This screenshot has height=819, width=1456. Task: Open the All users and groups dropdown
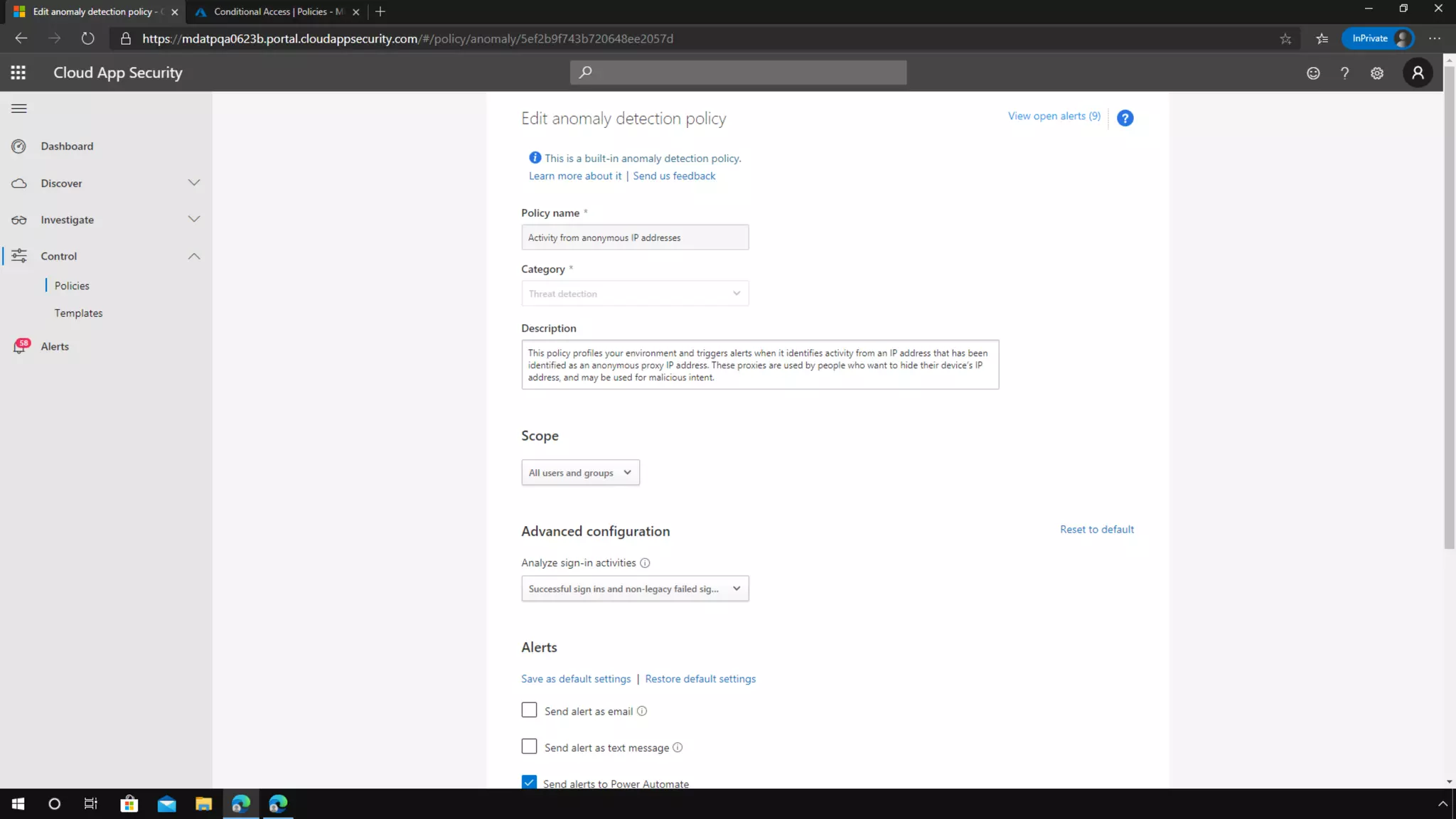(580, 473)
